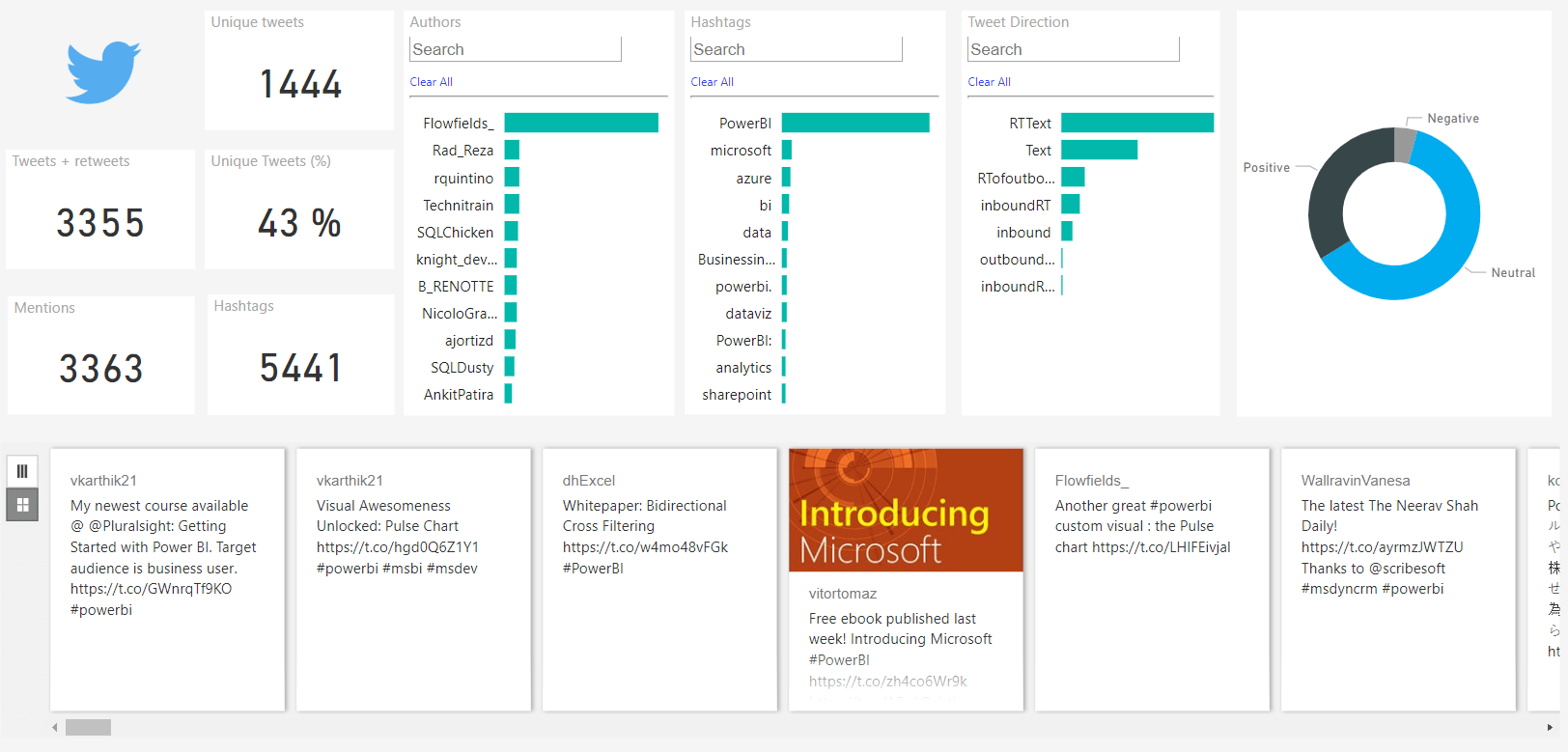
Task: Select the Flowfields_ author bar
Action: click(x=581, y=123)
